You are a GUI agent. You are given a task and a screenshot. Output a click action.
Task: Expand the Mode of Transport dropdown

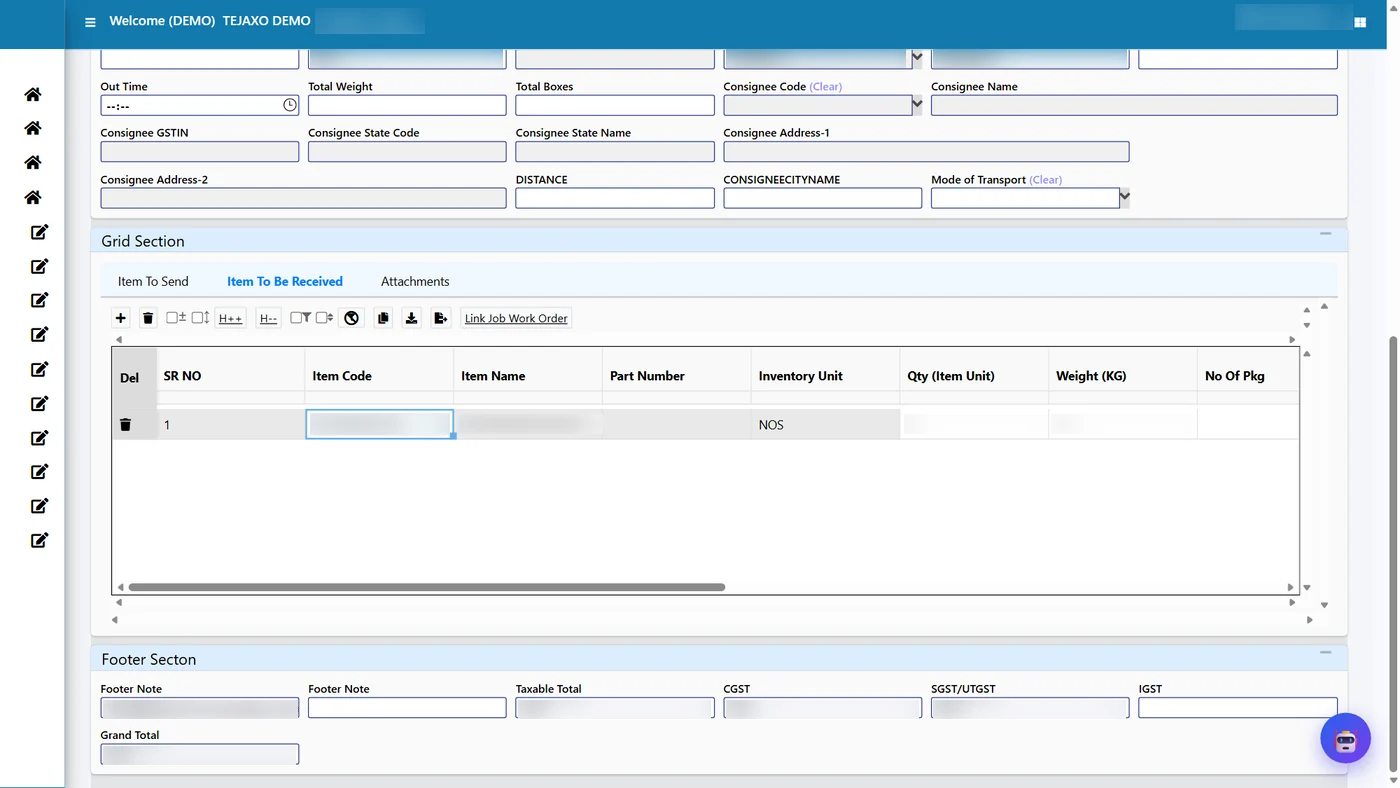point(1124,198)
